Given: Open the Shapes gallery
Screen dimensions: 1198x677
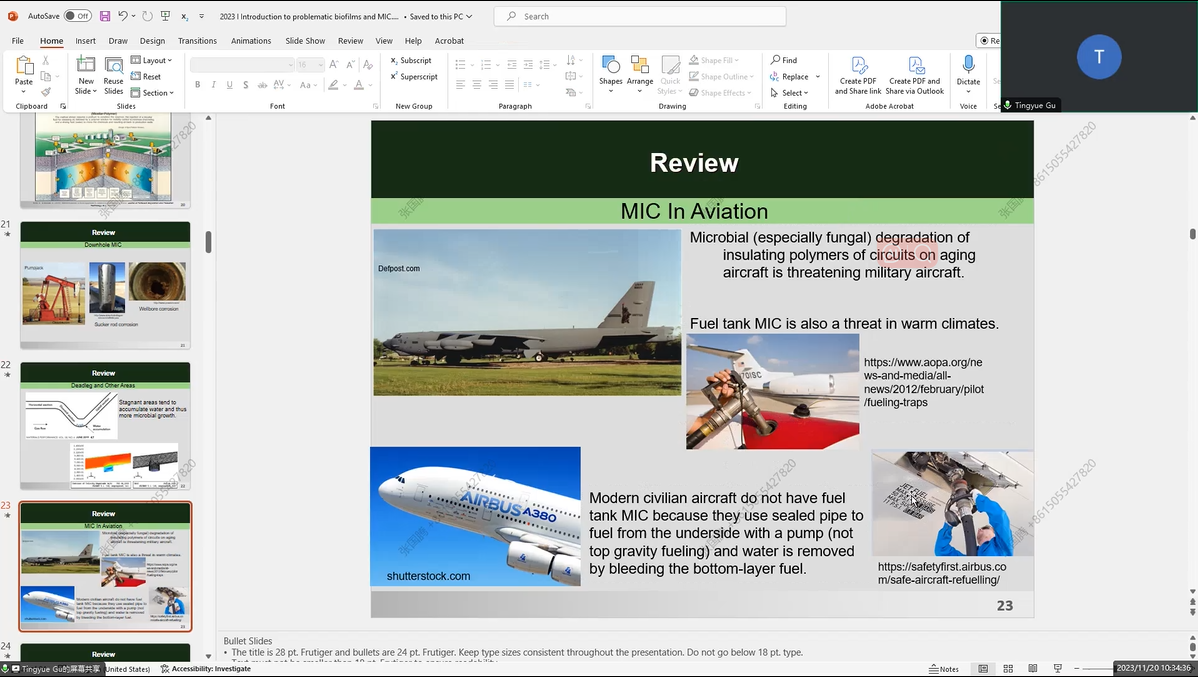Looking at the screenshot, I should (x=610, y=70).
